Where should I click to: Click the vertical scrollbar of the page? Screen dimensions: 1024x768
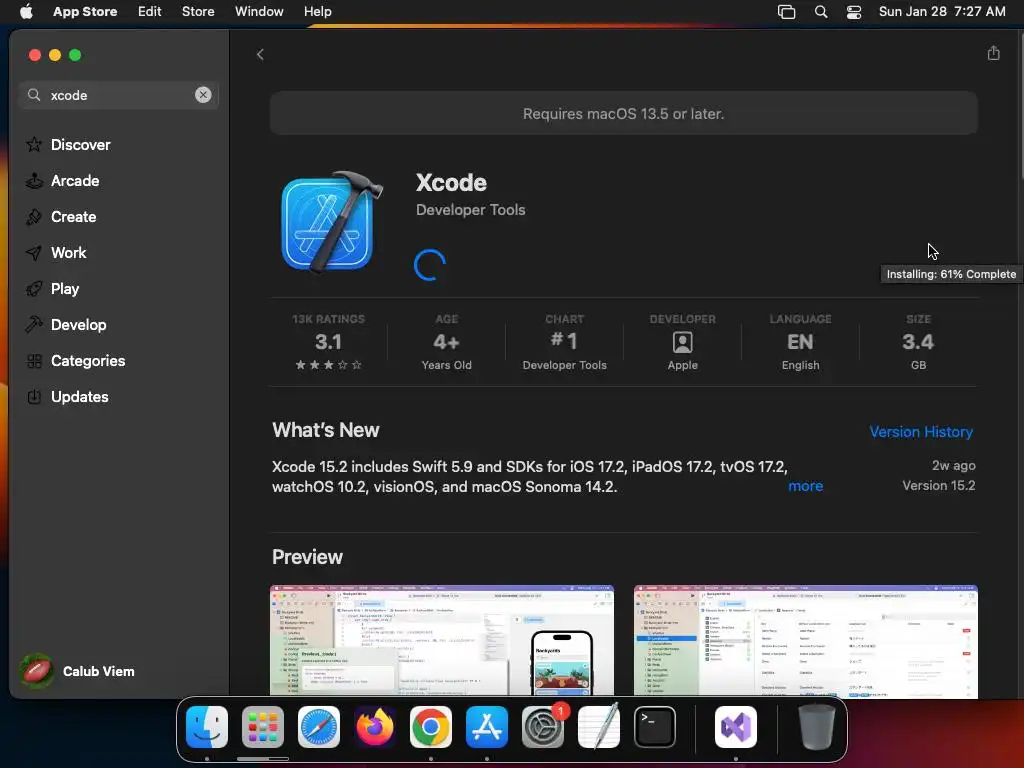[x=1020, y=104]
